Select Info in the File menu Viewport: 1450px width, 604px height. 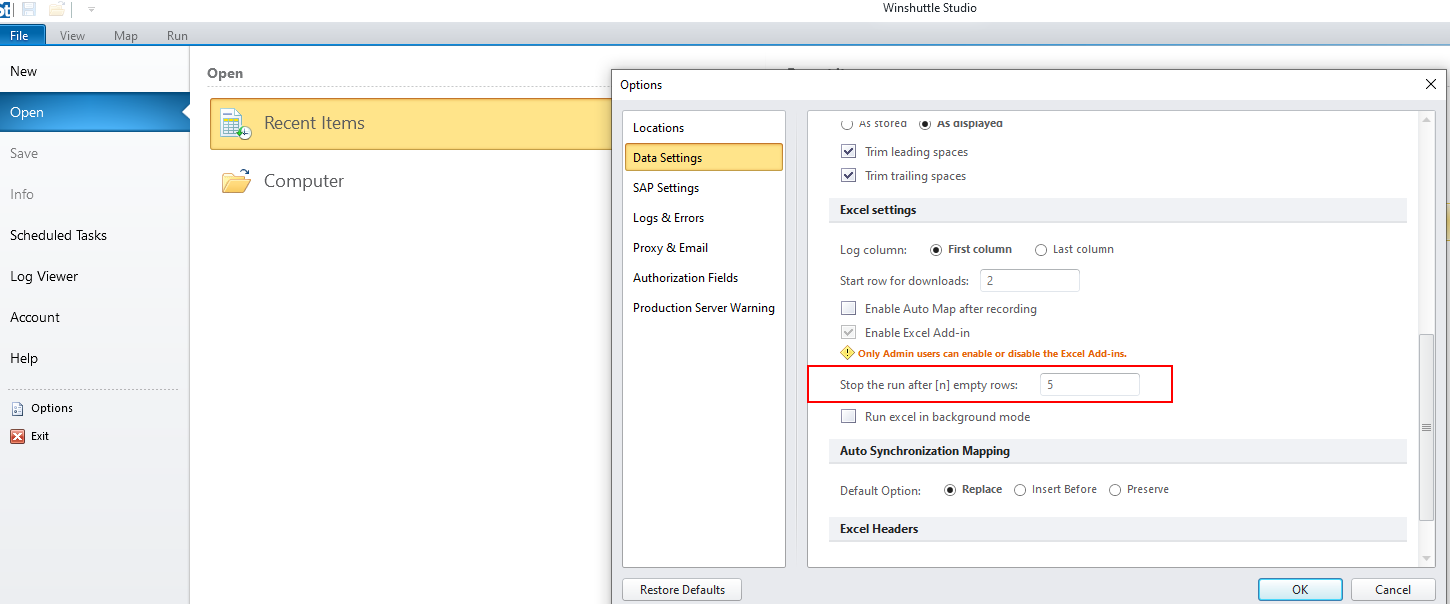point(94,194)
